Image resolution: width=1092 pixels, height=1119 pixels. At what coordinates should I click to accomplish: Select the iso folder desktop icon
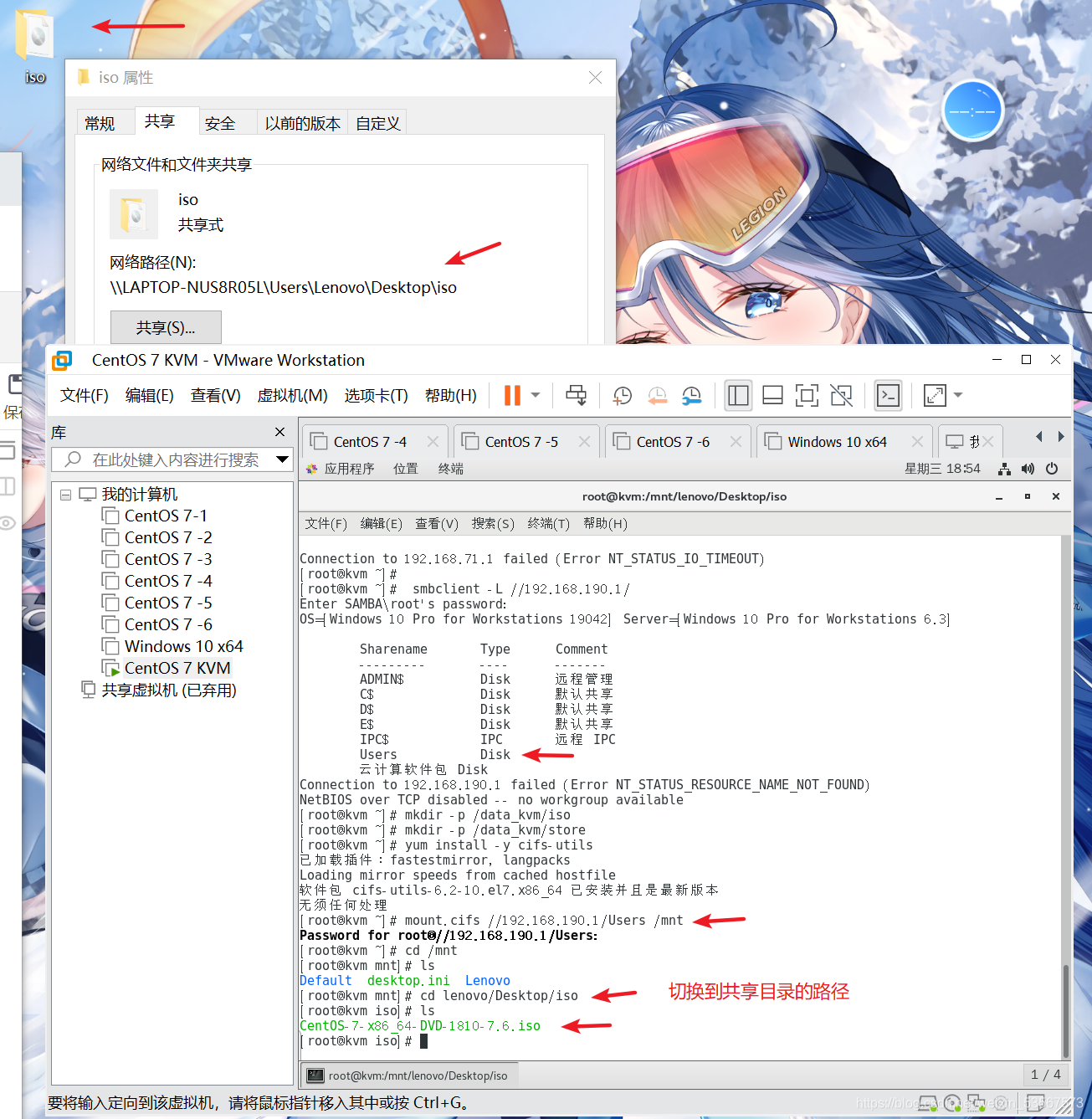35,47
